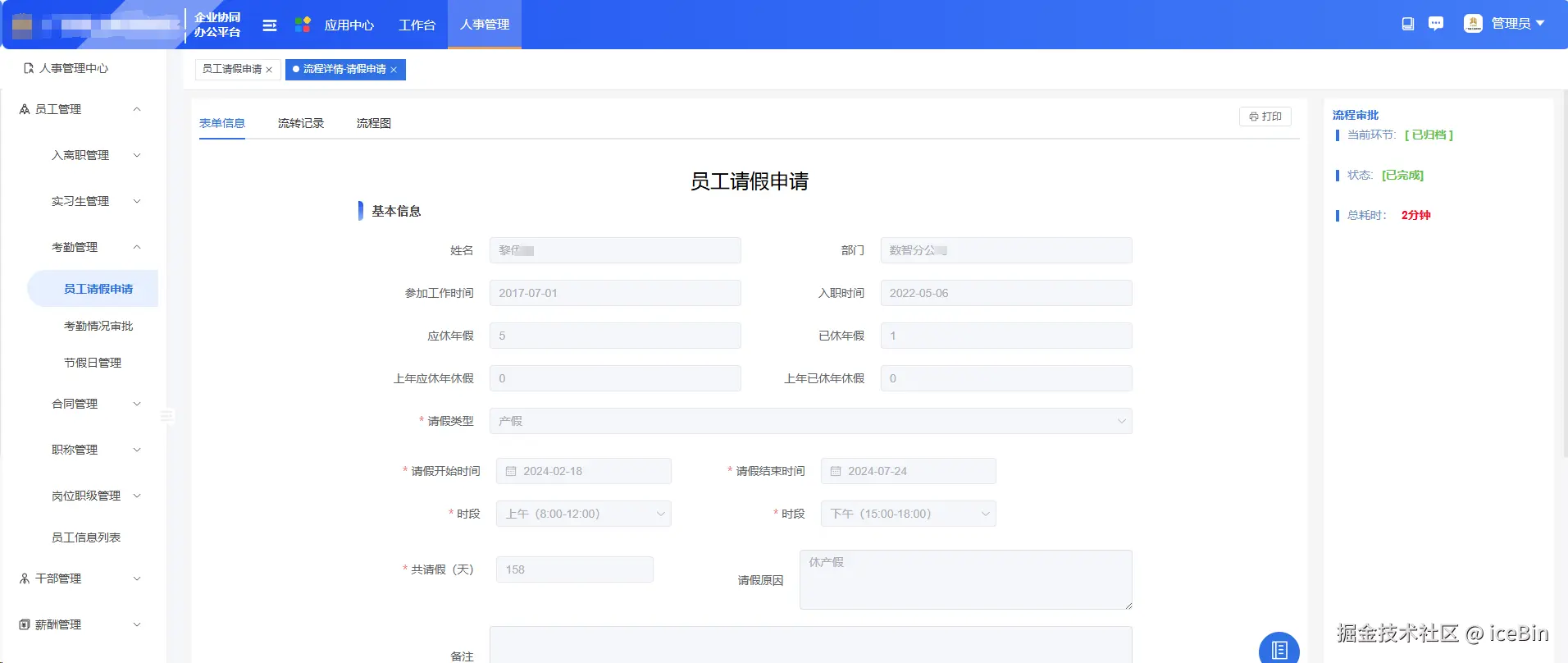Click the [已归档] current step status
This screenshot has height=663, width=1568.
pyautogui.click(x=1429, y=135)
